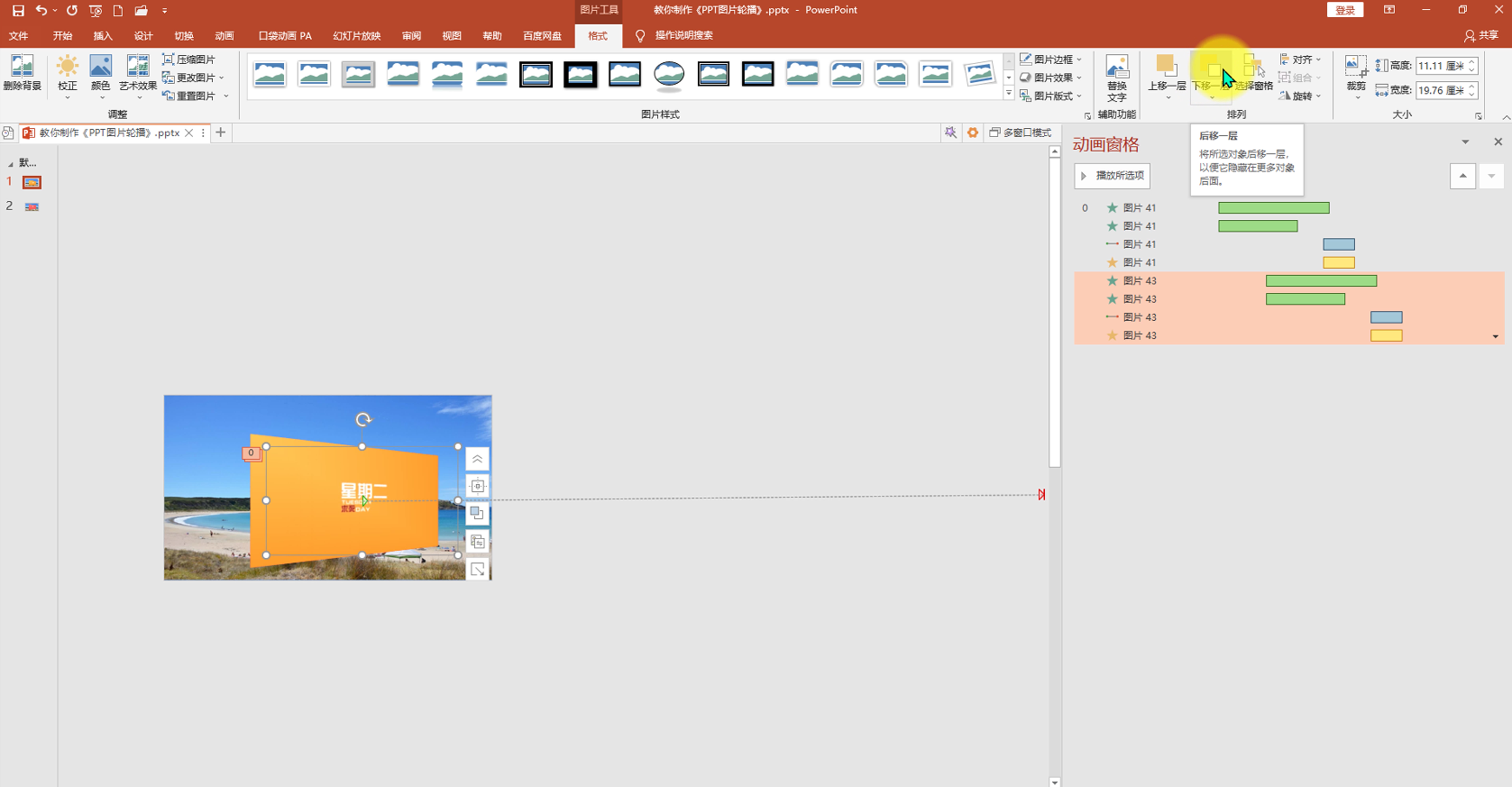Select the 裁剪 crop tool
The width and height of the screenshot is (1512, 787).
[1356, 76]
